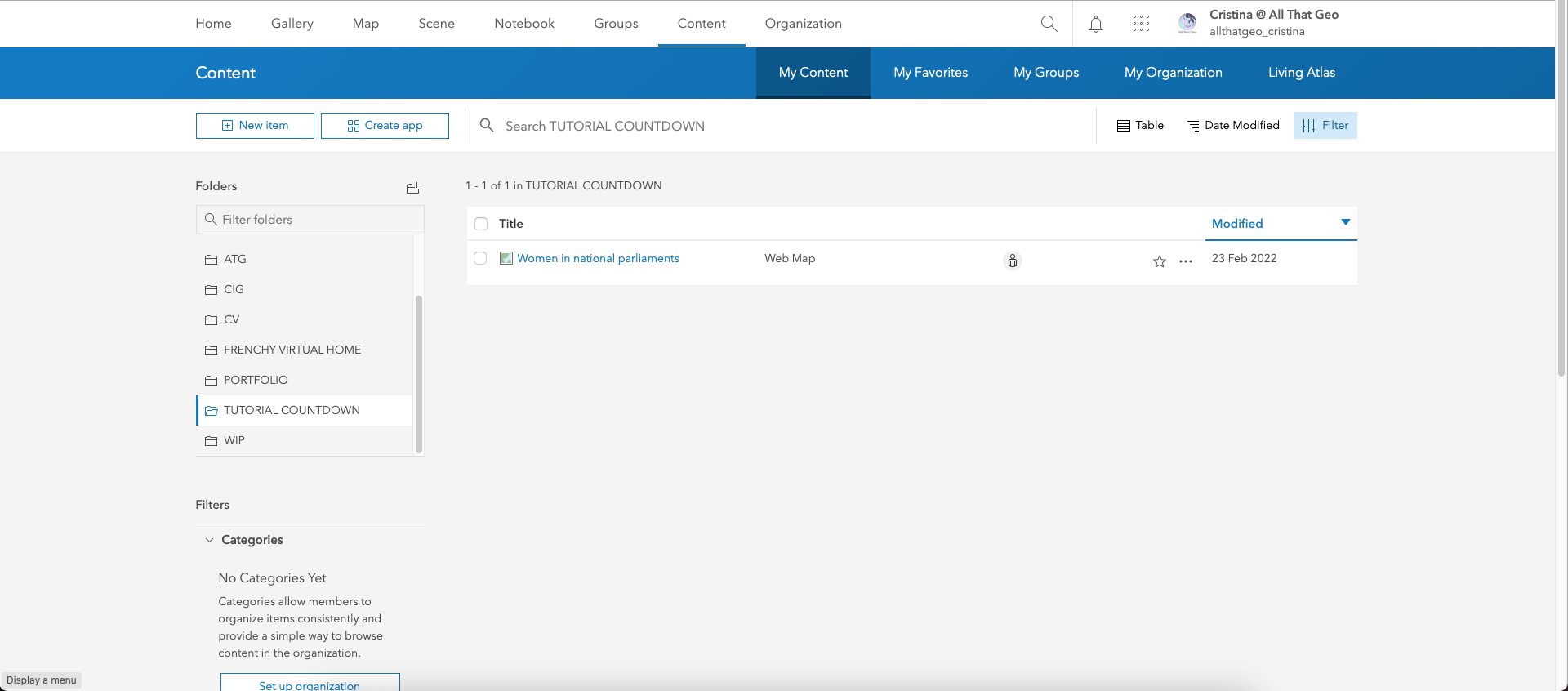Click the Web Map thumbnail icon

(506, 258)
